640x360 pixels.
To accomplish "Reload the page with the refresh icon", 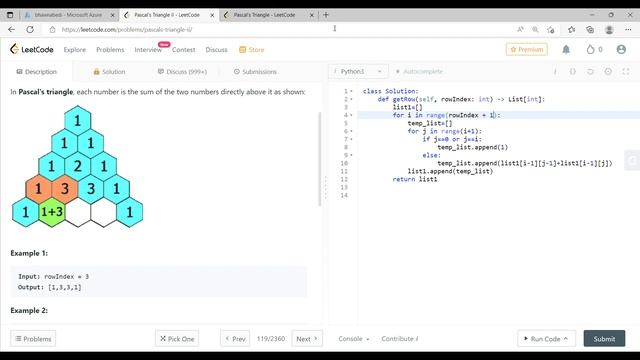I will [x=30, y=29].
